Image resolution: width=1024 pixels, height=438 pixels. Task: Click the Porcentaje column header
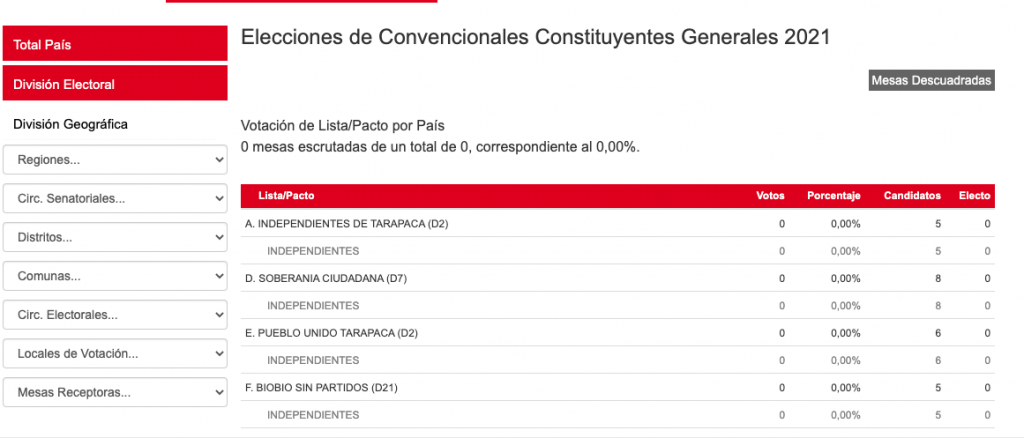[x=834, y=196]
